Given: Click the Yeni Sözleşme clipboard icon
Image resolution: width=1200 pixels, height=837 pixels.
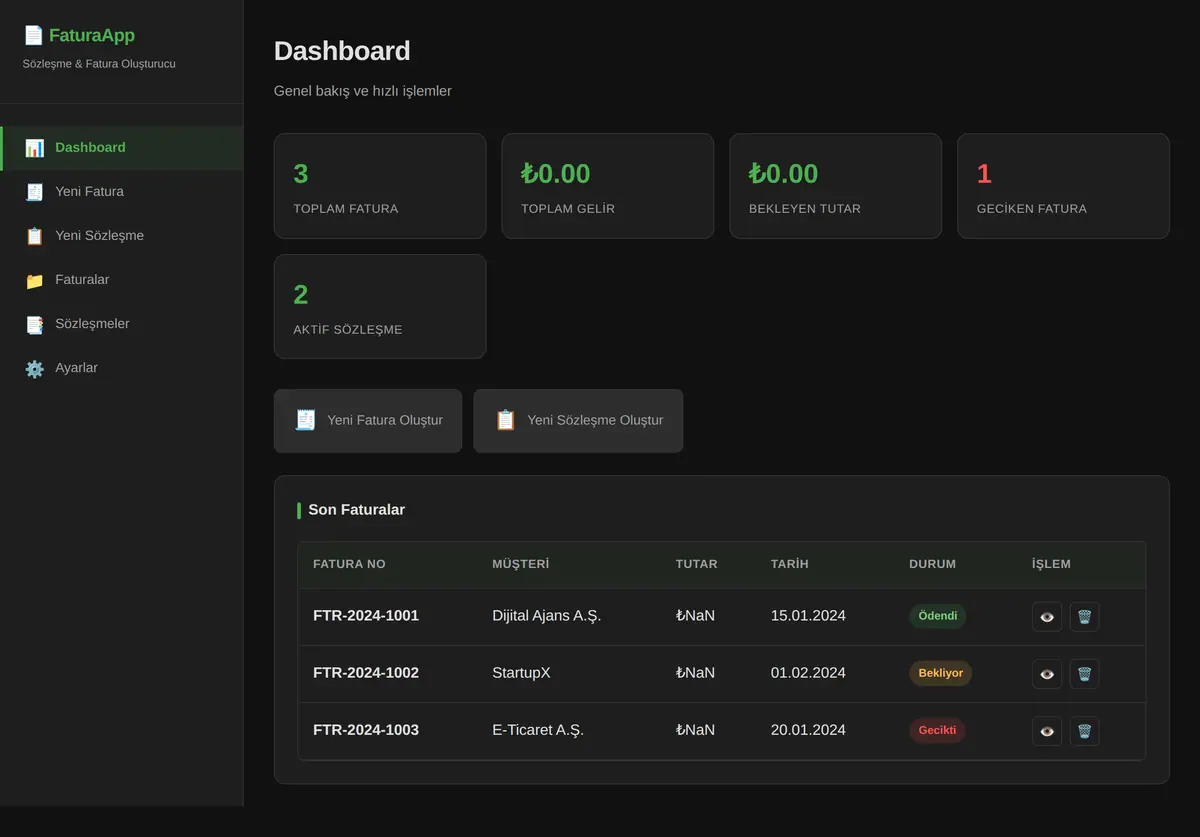Looking at the screenshot, I should click(x=35, y=236).
